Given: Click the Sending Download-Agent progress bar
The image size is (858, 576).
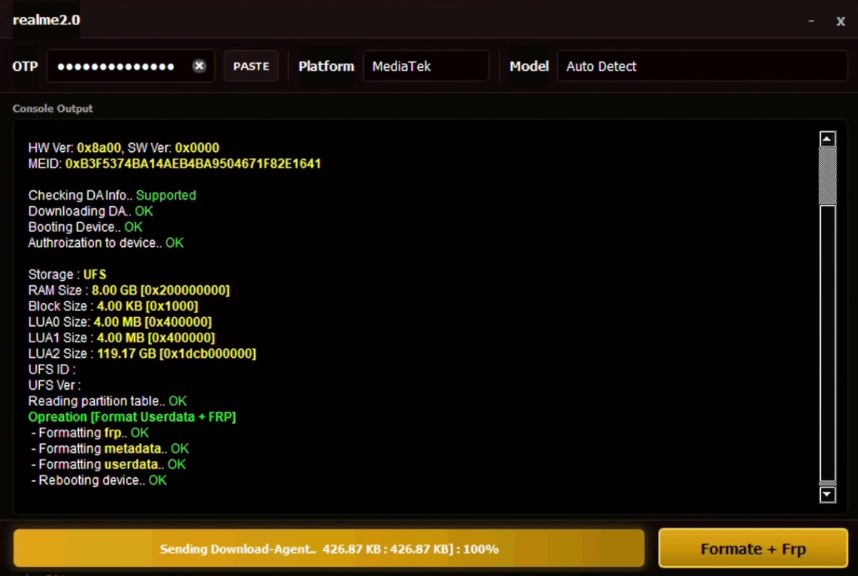Looking at the screenshot, I should point(328,548).
